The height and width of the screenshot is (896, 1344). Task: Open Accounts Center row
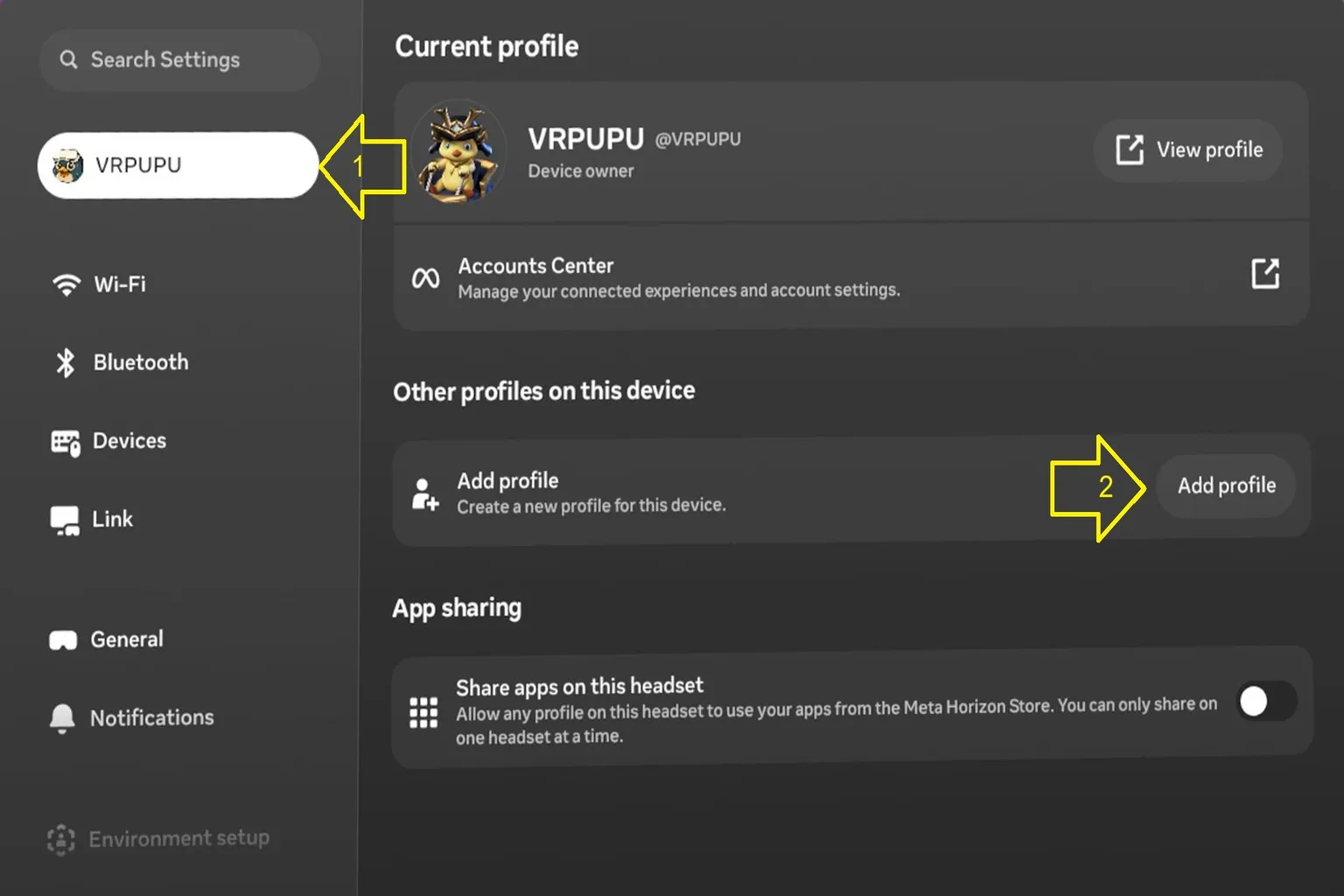pyautogui.click(x=851, y=277)
